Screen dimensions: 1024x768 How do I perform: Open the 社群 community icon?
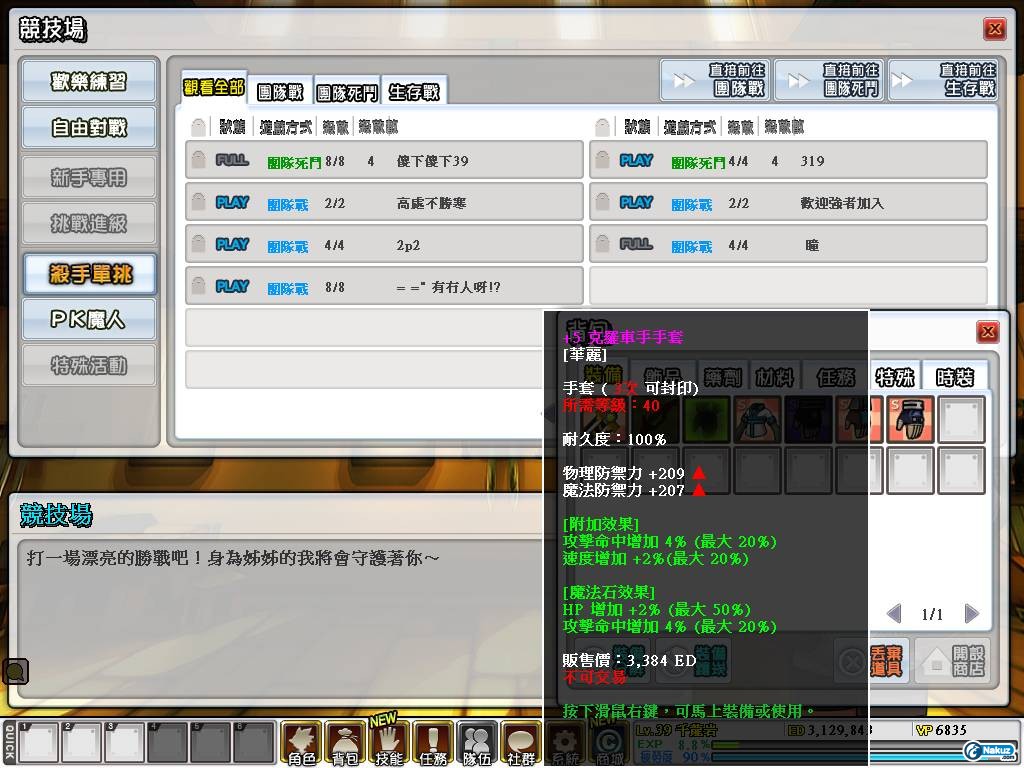coord(521,743)
